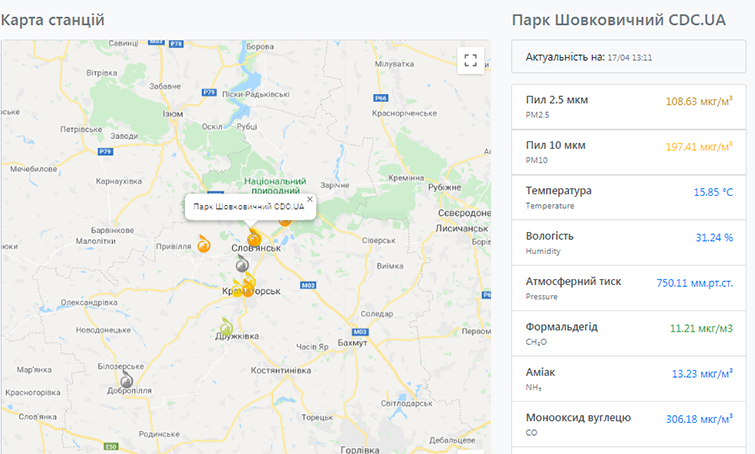Click the temperature value 15.85 °C
This screenshot has width=755, height=454.
[713, 192]
